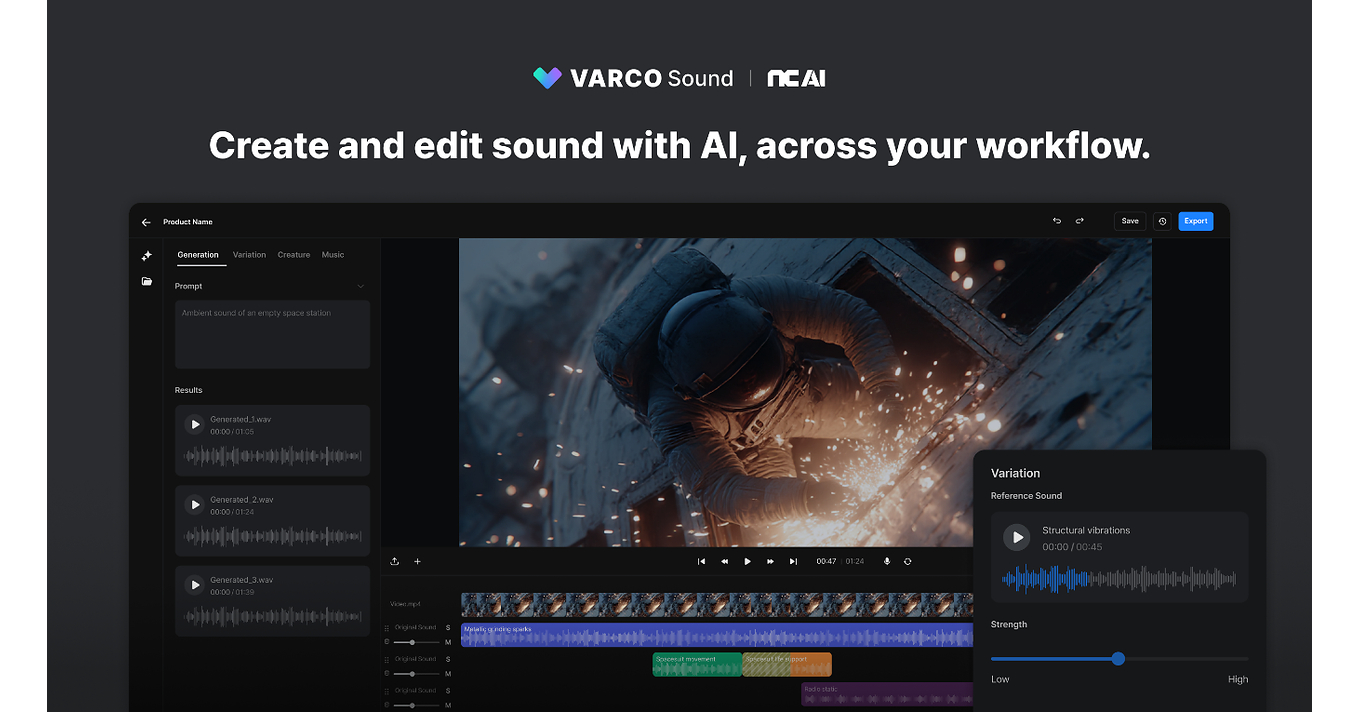The height and width of the screenshot is (712, 1360).
Task: Solo the Spacesuit movement track
Action: coord(448,659)
